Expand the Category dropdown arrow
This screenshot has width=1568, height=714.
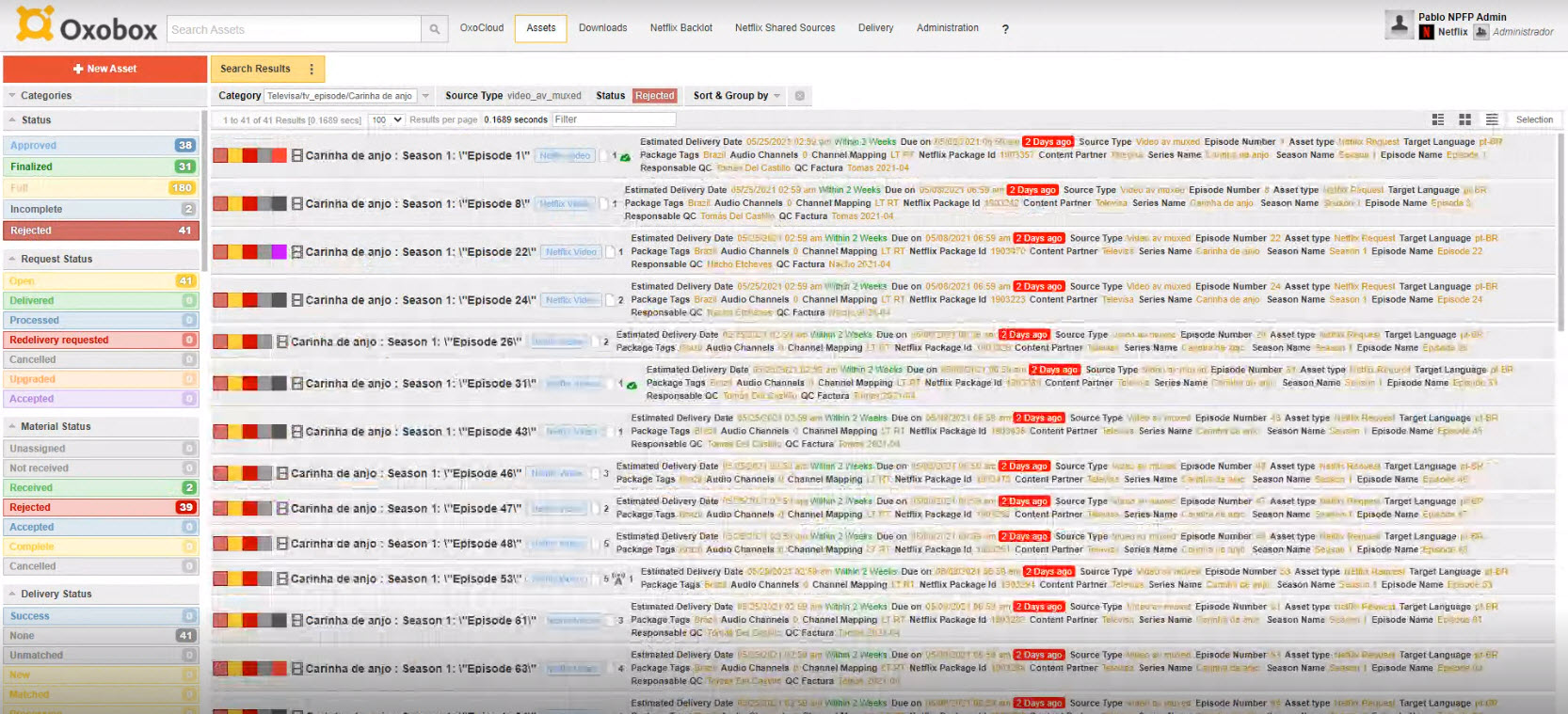point(425,96)
